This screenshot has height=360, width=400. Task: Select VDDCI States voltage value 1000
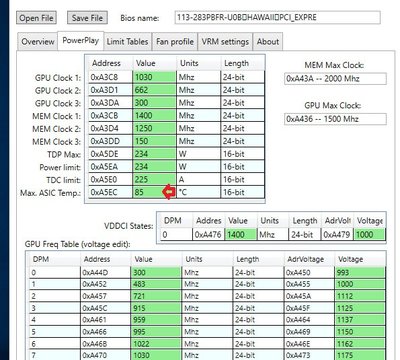(x=370, y=235)
